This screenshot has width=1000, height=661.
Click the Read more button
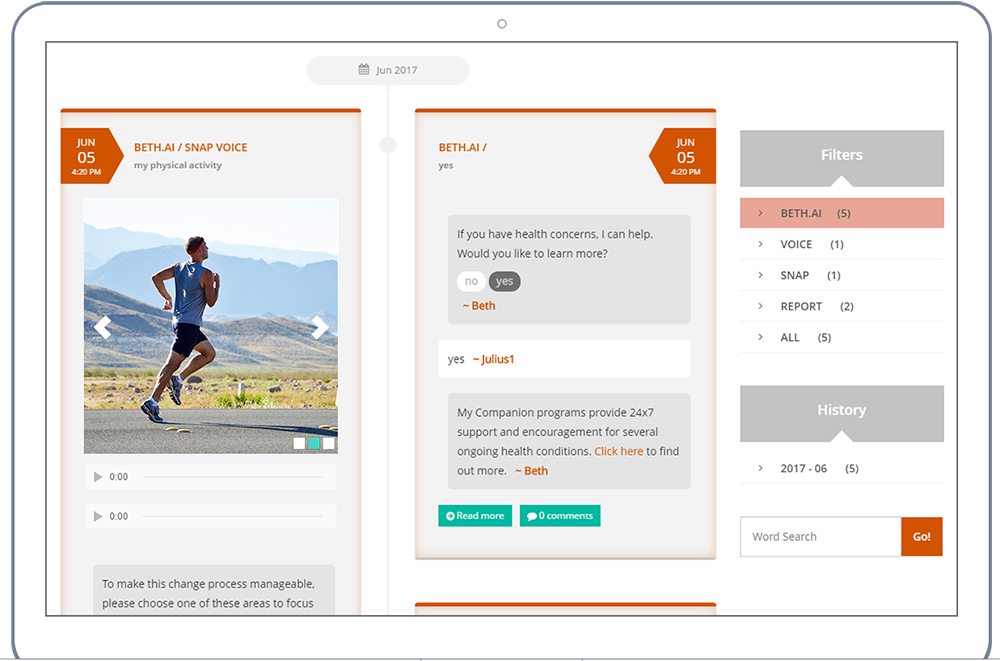tap(475, 516)
